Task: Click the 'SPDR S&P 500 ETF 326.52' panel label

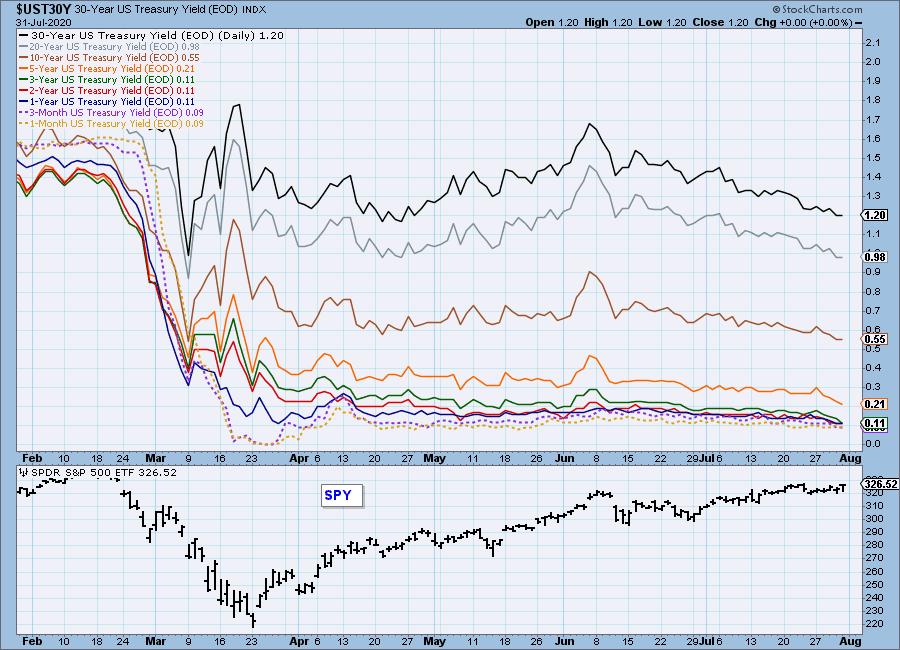Action: (x=103, y=473)
